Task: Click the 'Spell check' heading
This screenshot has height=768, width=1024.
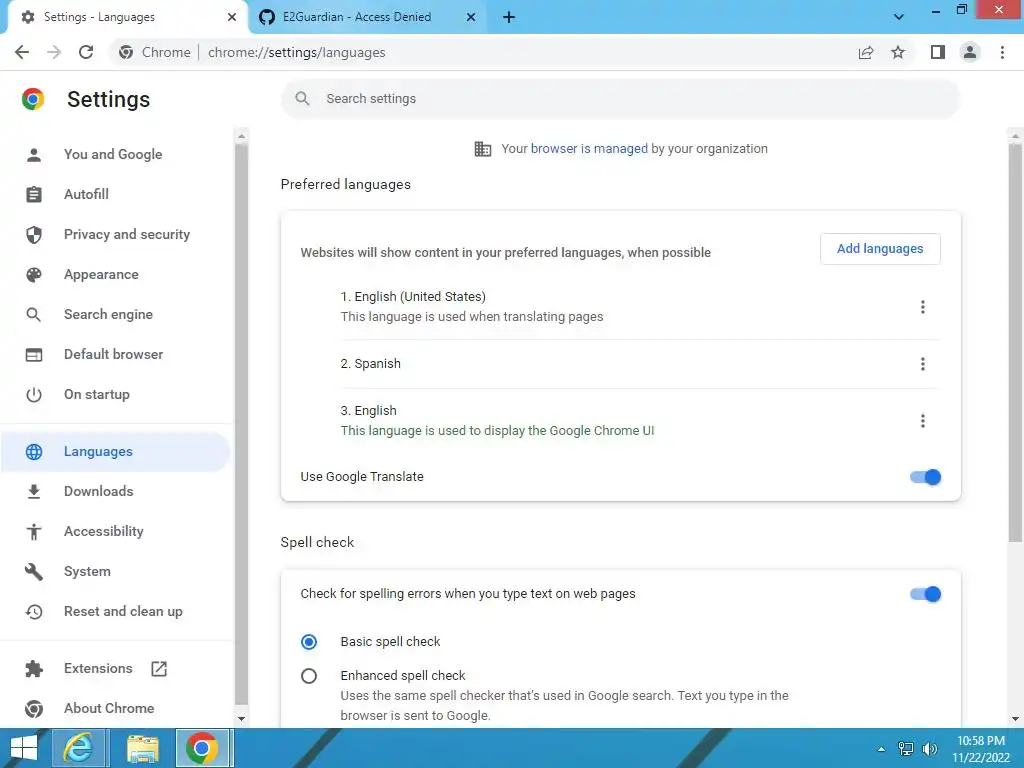Action: [317, 543]
